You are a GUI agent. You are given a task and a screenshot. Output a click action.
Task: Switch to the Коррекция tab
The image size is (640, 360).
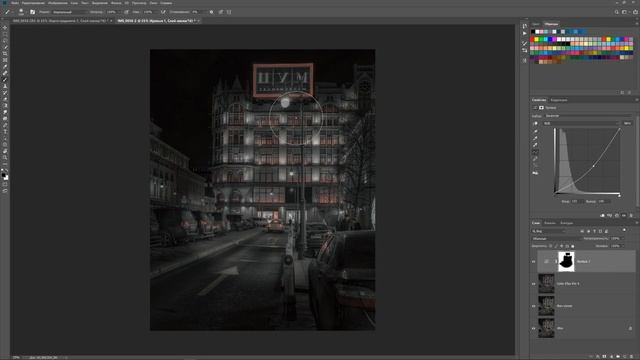point(559,100)
